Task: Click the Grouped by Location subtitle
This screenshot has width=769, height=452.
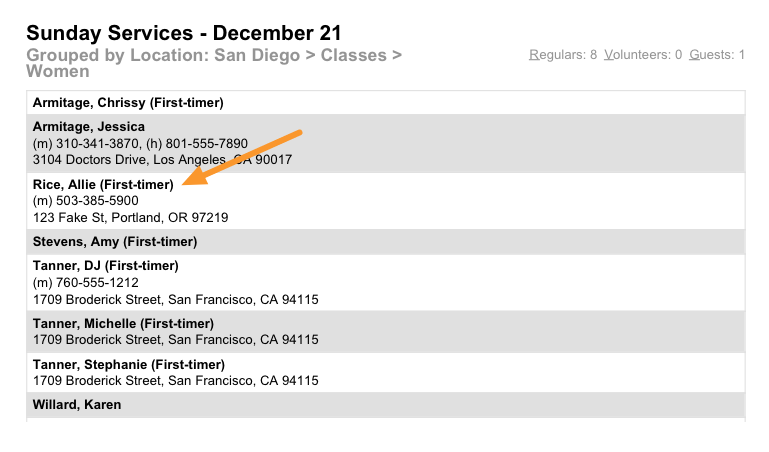Action: pyautogui.click(x=214, y=62)
